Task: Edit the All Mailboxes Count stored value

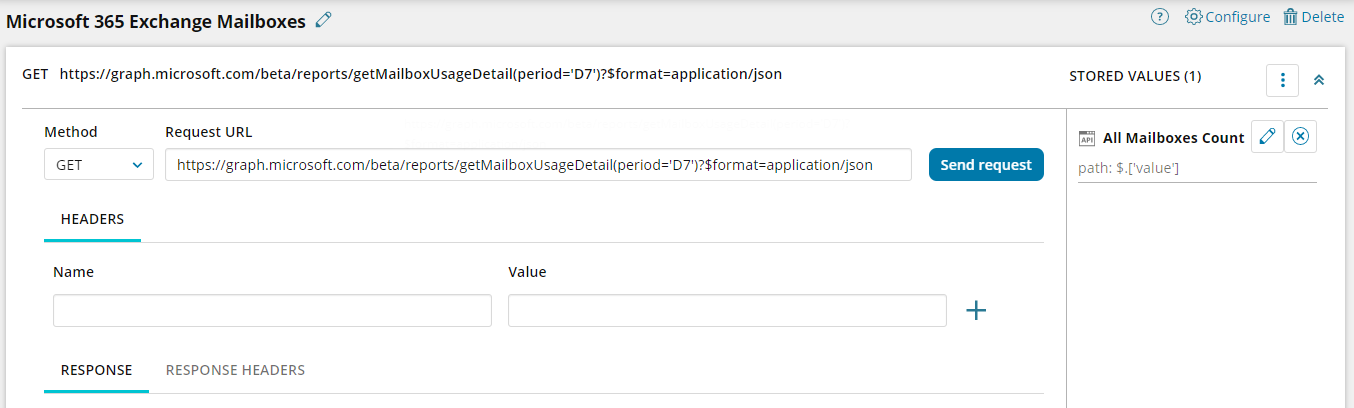Action: [1267, 138]
